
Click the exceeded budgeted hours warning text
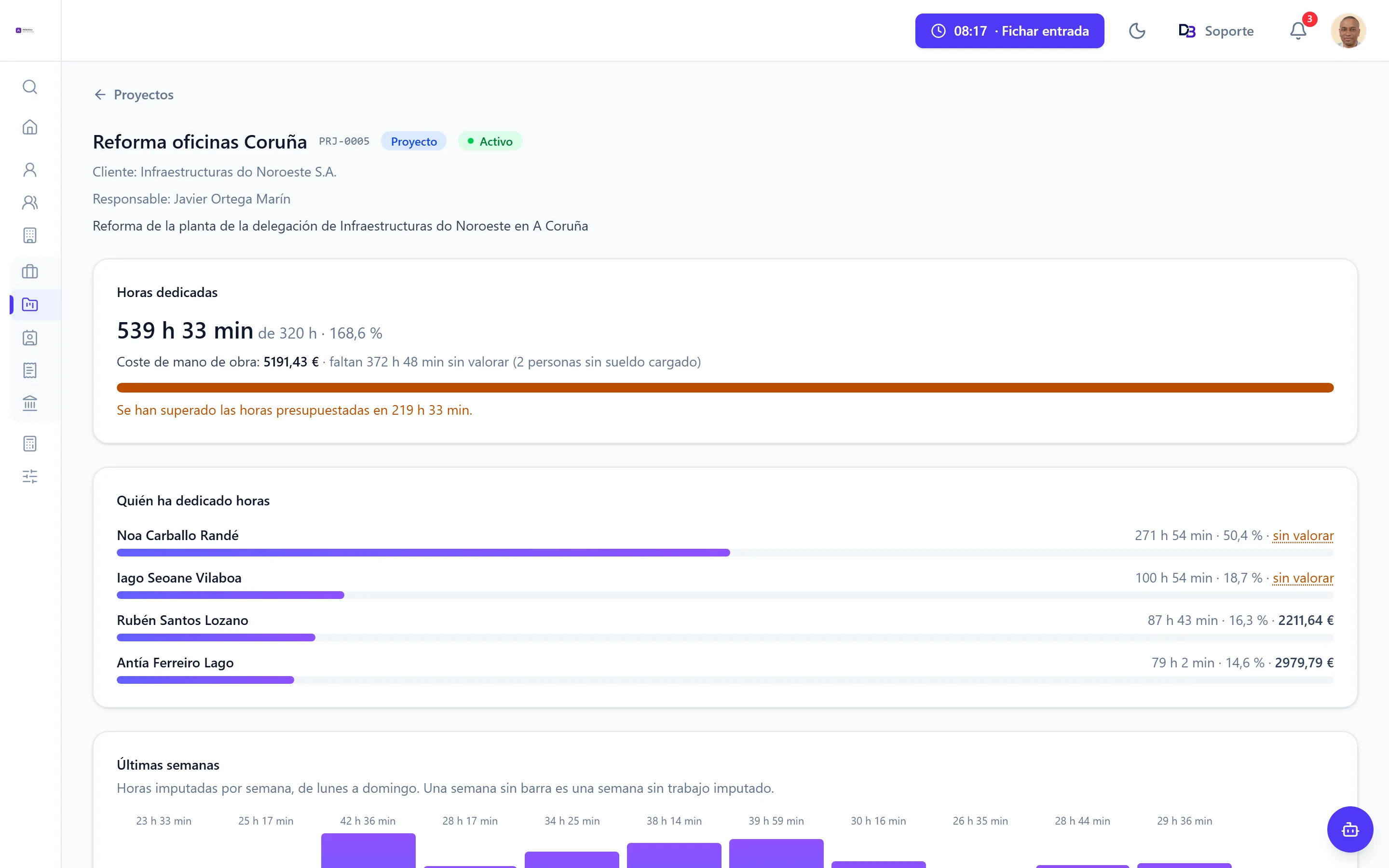click(295, 410)
